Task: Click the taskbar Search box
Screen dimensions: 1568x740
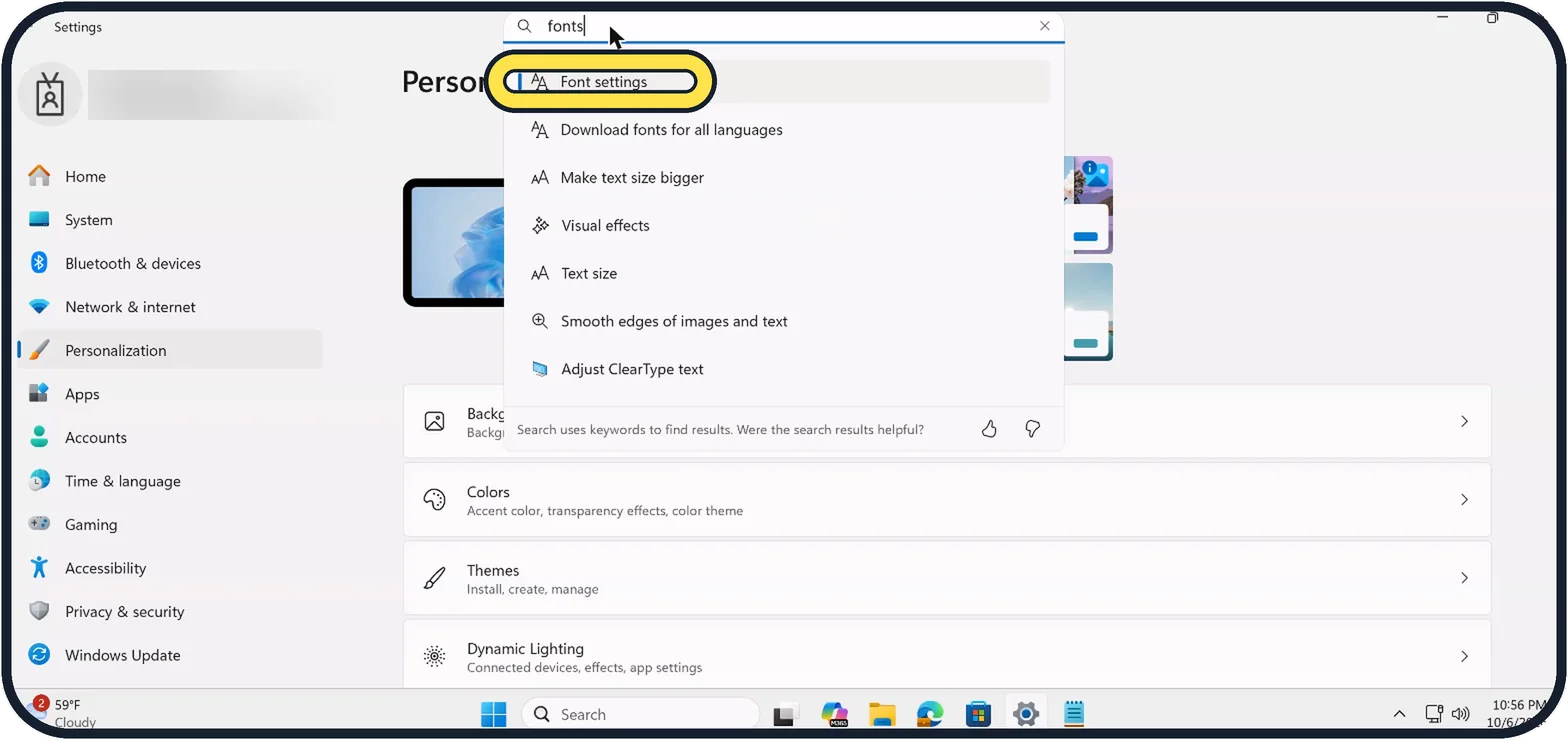Action: (640, 714)
